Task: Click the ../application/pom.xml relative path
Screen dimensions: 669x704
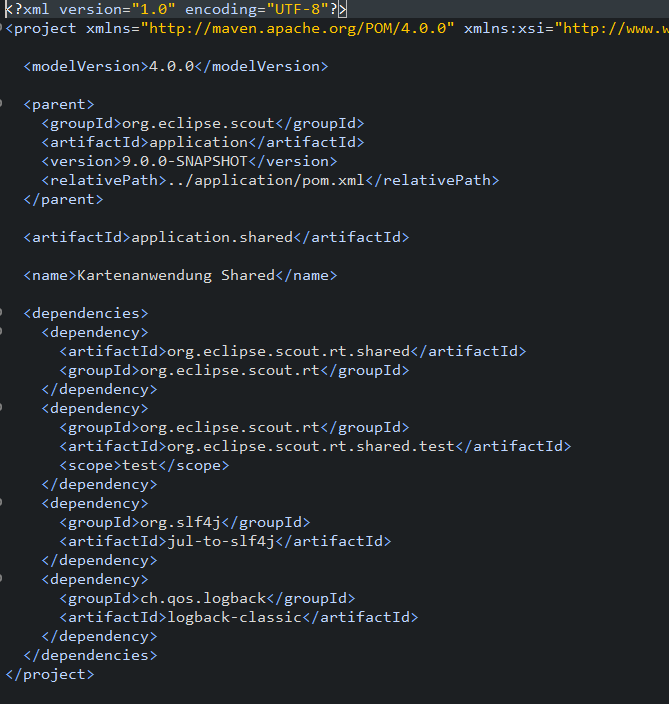Action: click(265, 180)
